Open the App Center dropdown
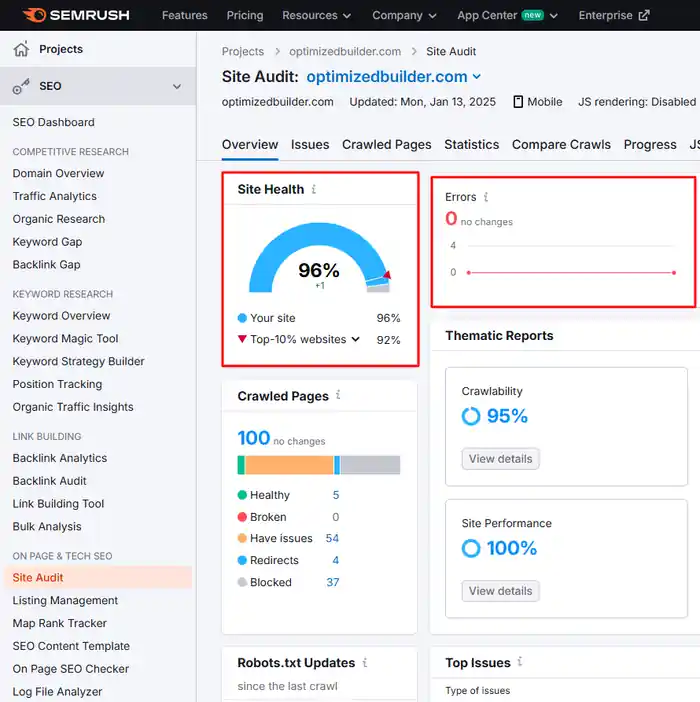 pyautogui.click(x=508, y=15)
